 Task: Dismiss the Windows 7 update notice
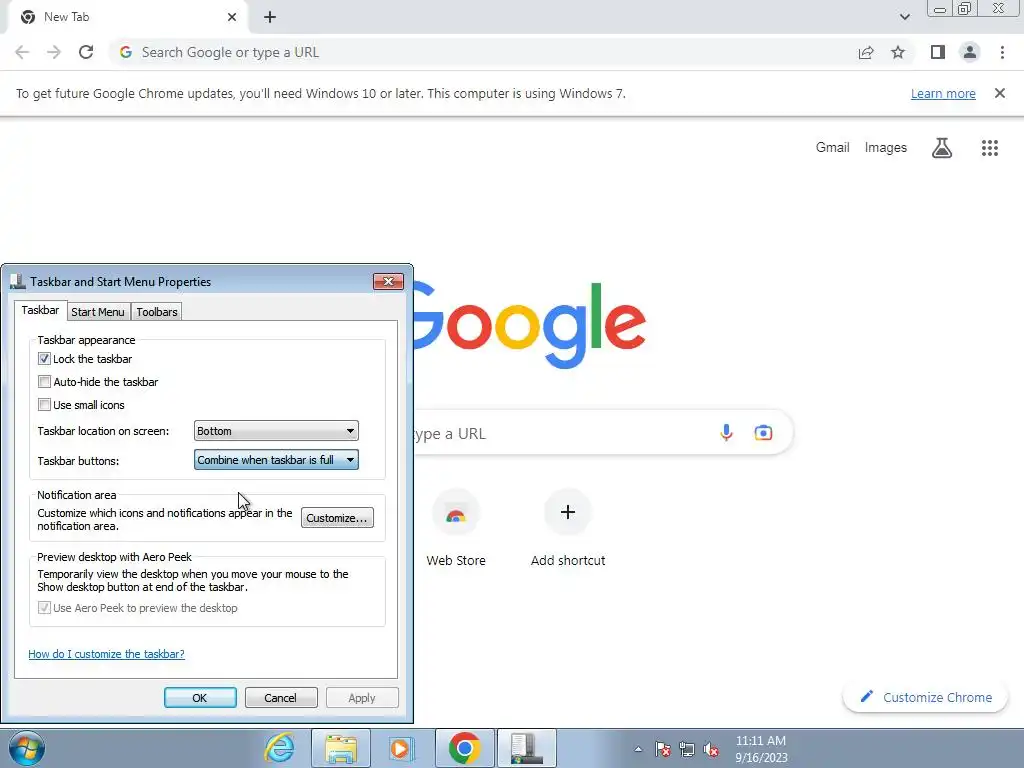coord(1000,93)
